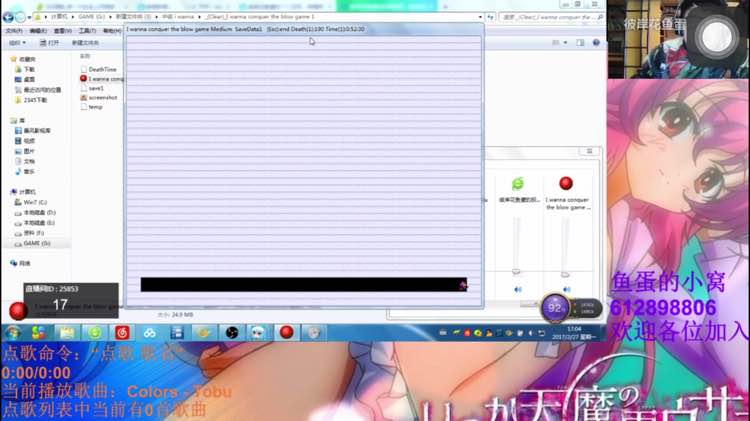Adjust I wanna conquer game volume slider
Image resolution: width=750 pixels, height=421 pixels.
[x=565, y=274]
